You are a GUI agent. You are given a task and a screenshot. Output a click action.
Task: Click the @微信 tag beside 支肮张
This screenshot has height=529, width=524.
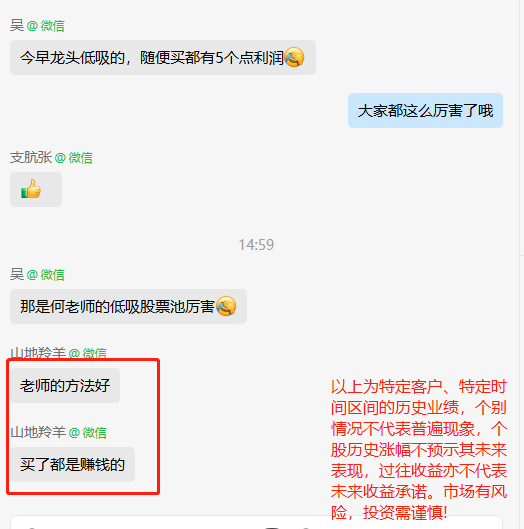(x=74, y=158)
